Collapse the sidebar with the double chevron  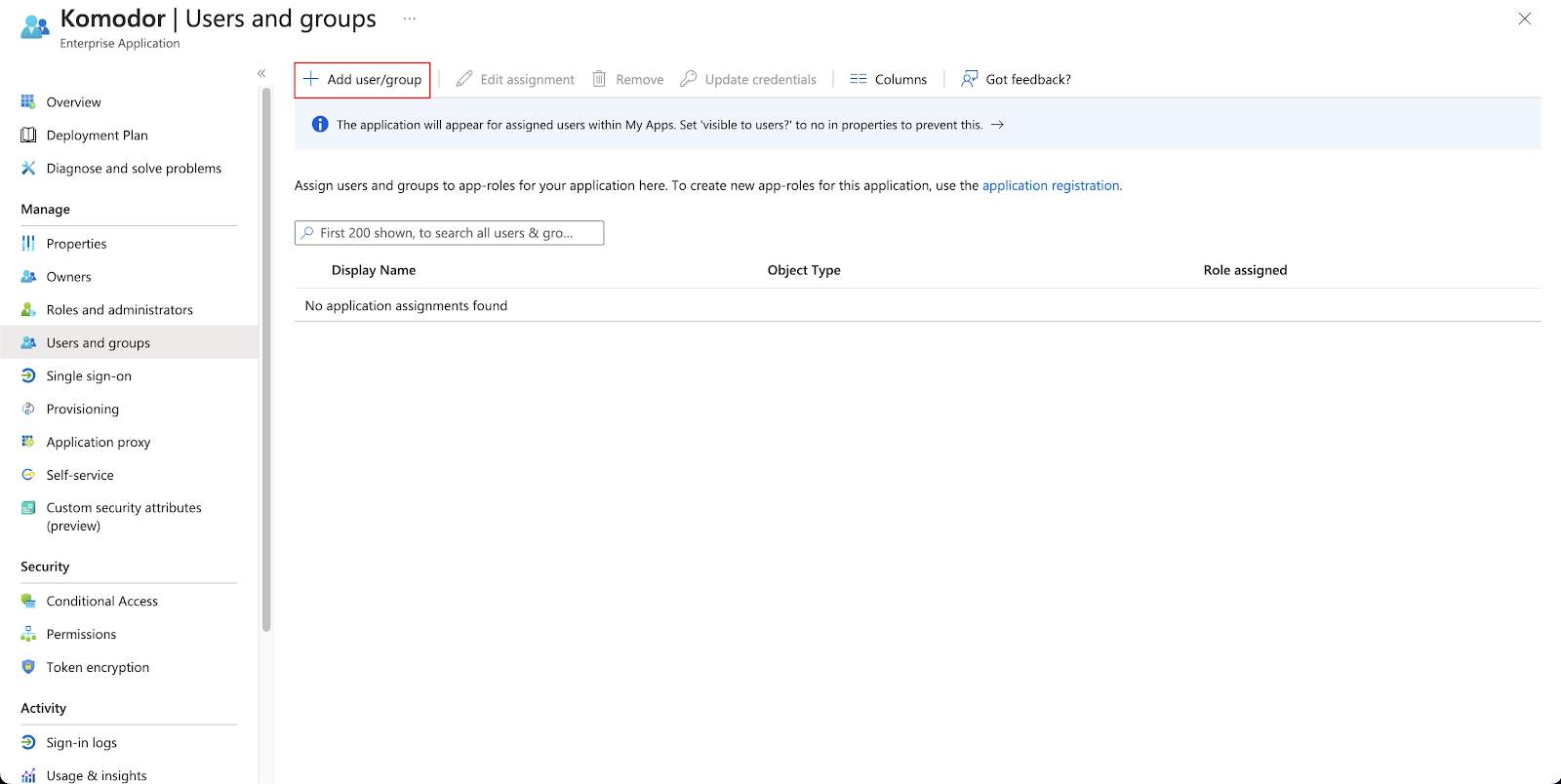261,73
